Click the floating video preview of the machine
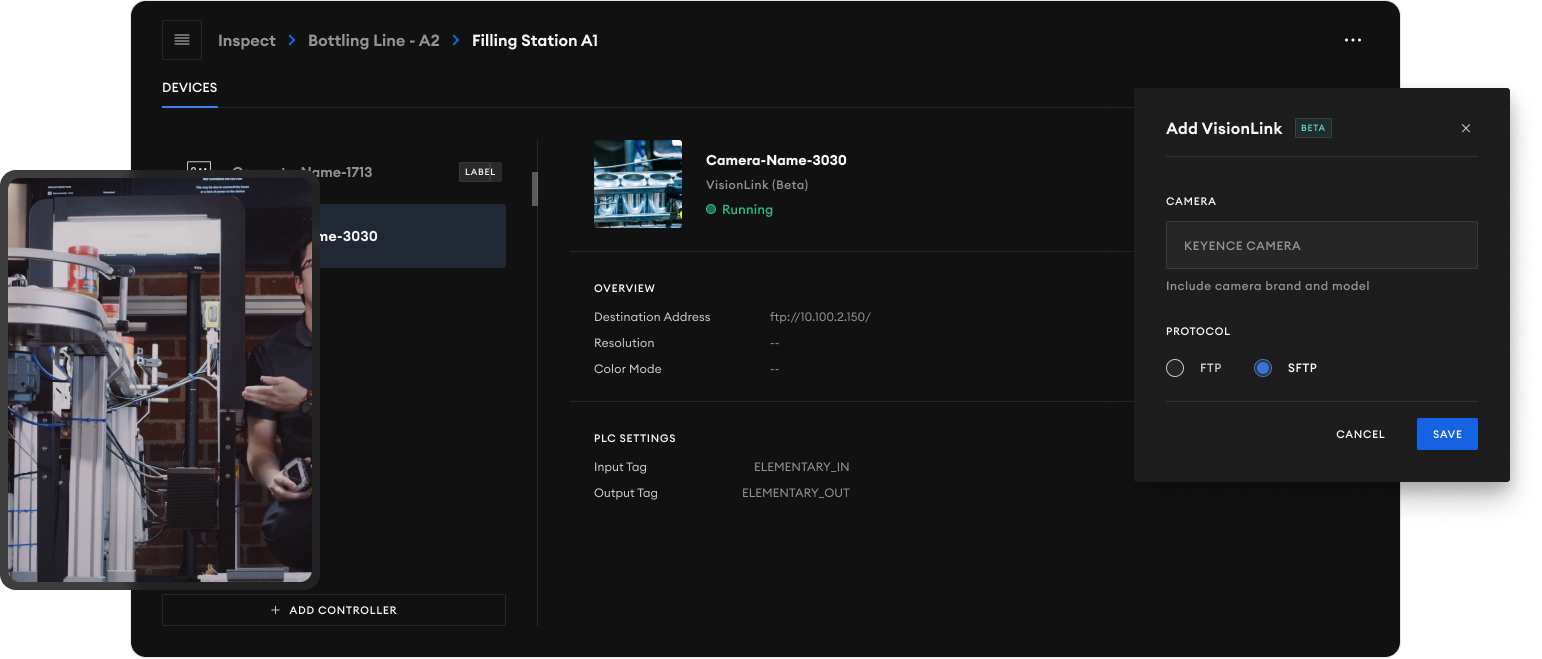The width and height of the screenshot is (1542, 659). [x=160, y=380]
